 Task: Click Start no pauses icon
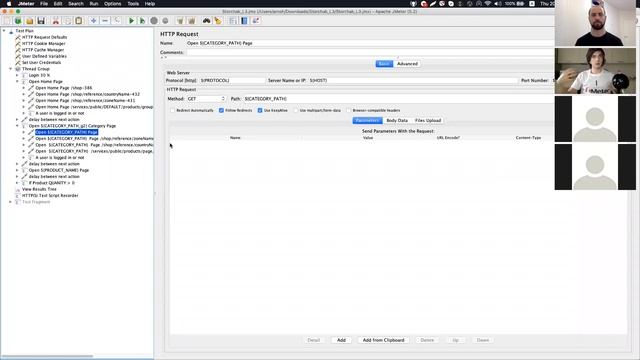[x=142, y=20]
